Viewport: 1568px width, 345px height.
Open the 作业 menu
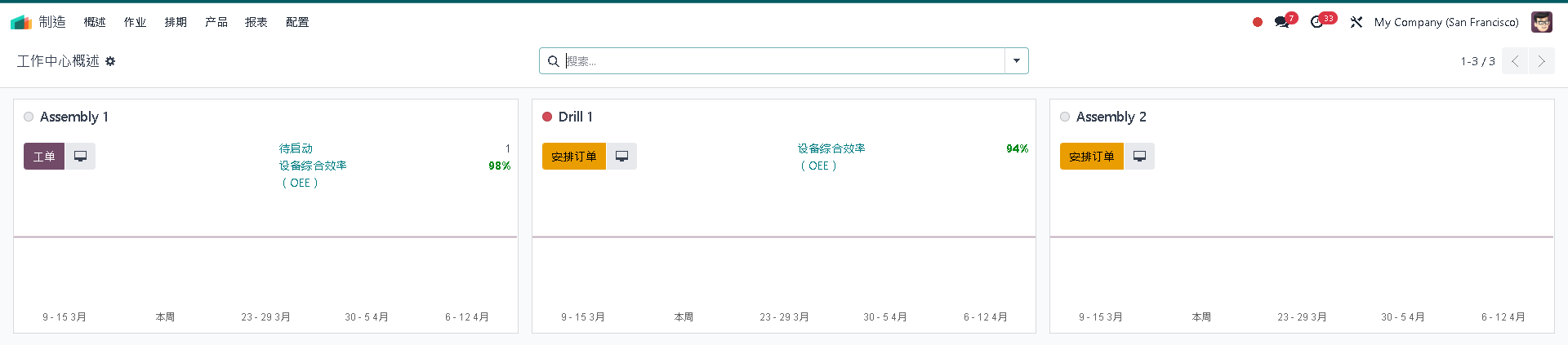point(135,22)
